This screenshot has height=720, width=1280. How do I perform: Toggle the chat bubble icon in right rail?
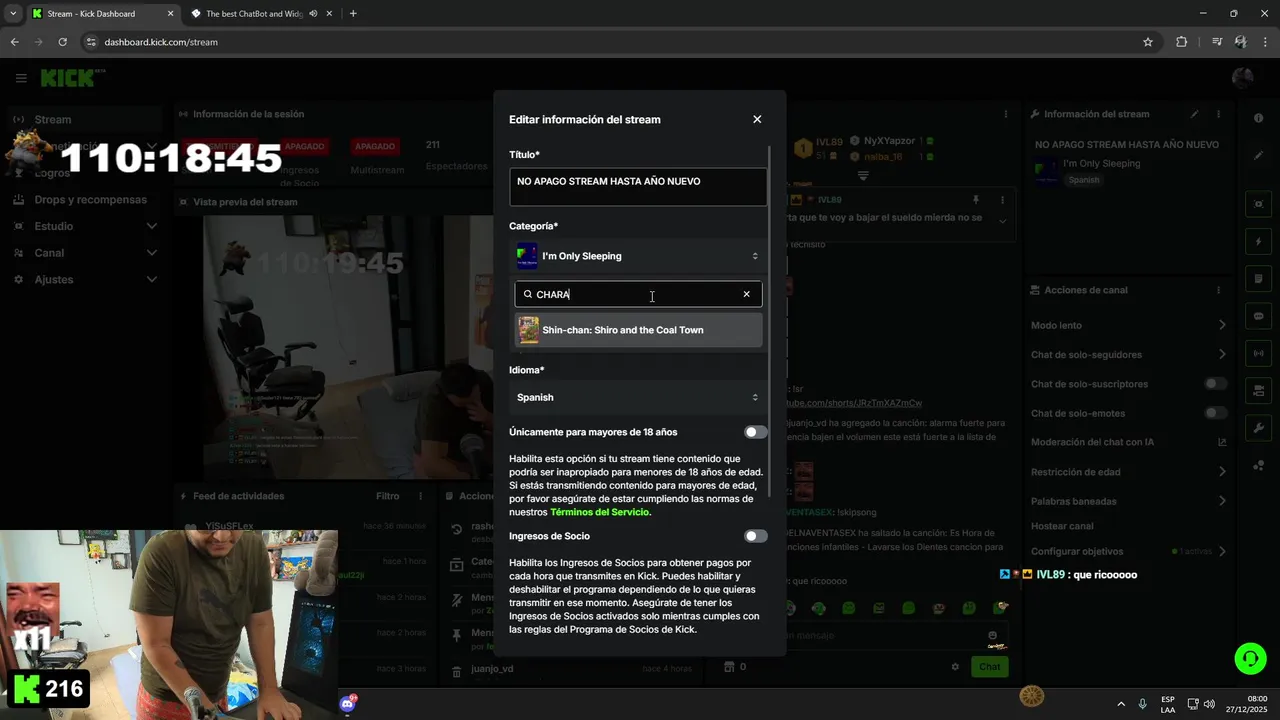click(1258, 316)
